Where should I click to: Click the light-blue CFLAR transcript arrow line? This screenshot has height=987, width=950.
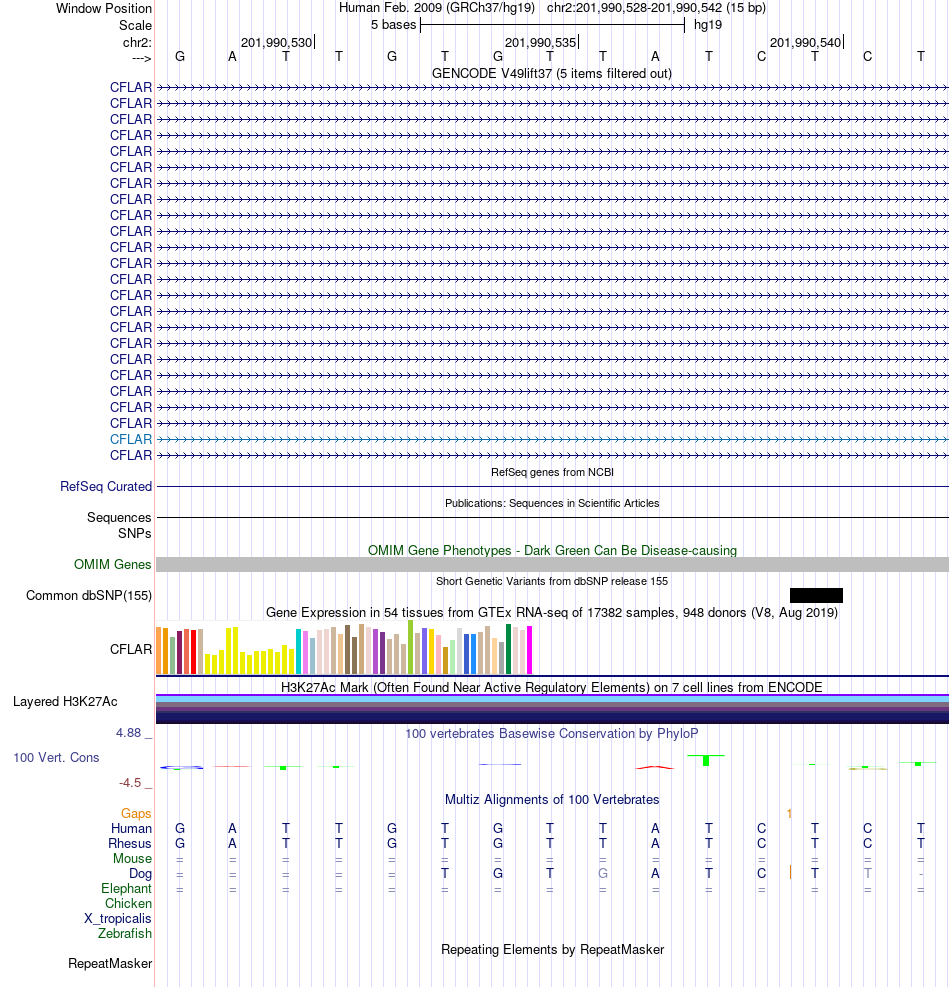pos(552,439)
